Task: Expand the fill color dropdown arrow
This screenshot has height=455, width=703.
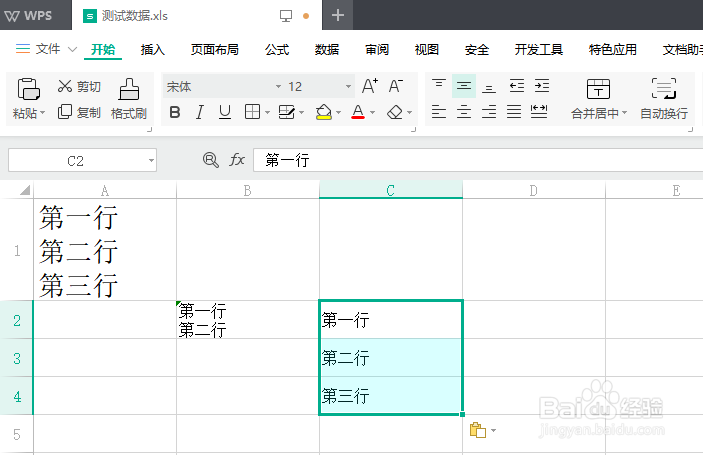Action: pyautogui.click(x=338, y=113)
